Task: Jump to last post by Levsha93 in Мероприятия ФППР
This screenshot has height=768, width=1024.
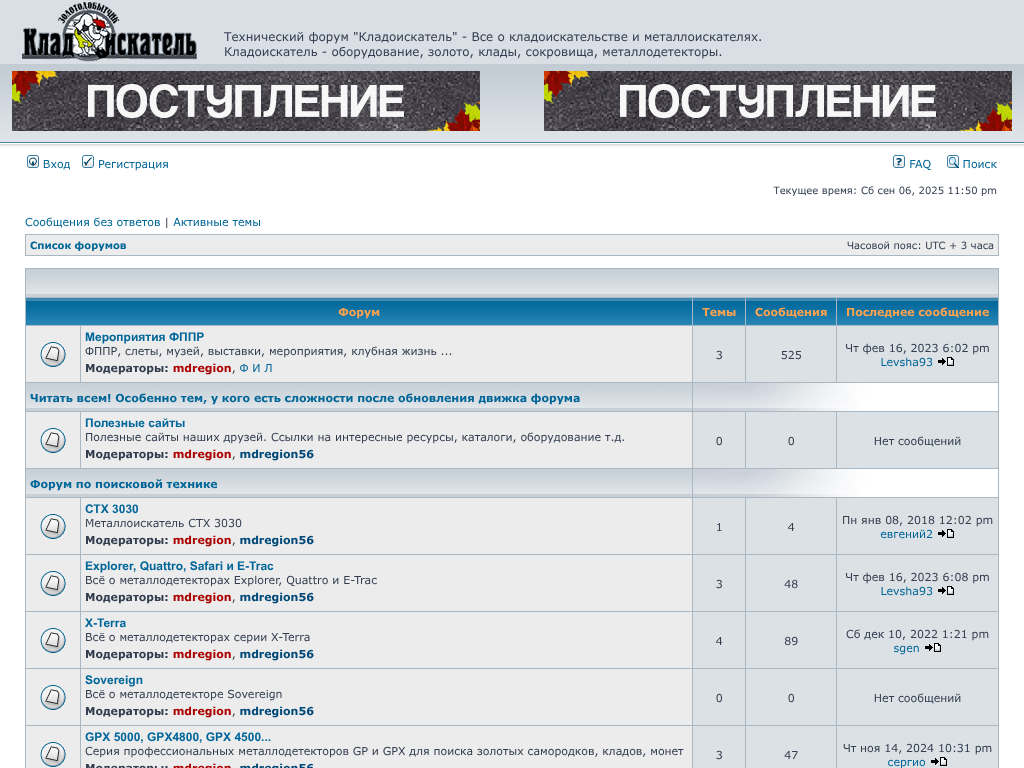Action: point(946,362)
